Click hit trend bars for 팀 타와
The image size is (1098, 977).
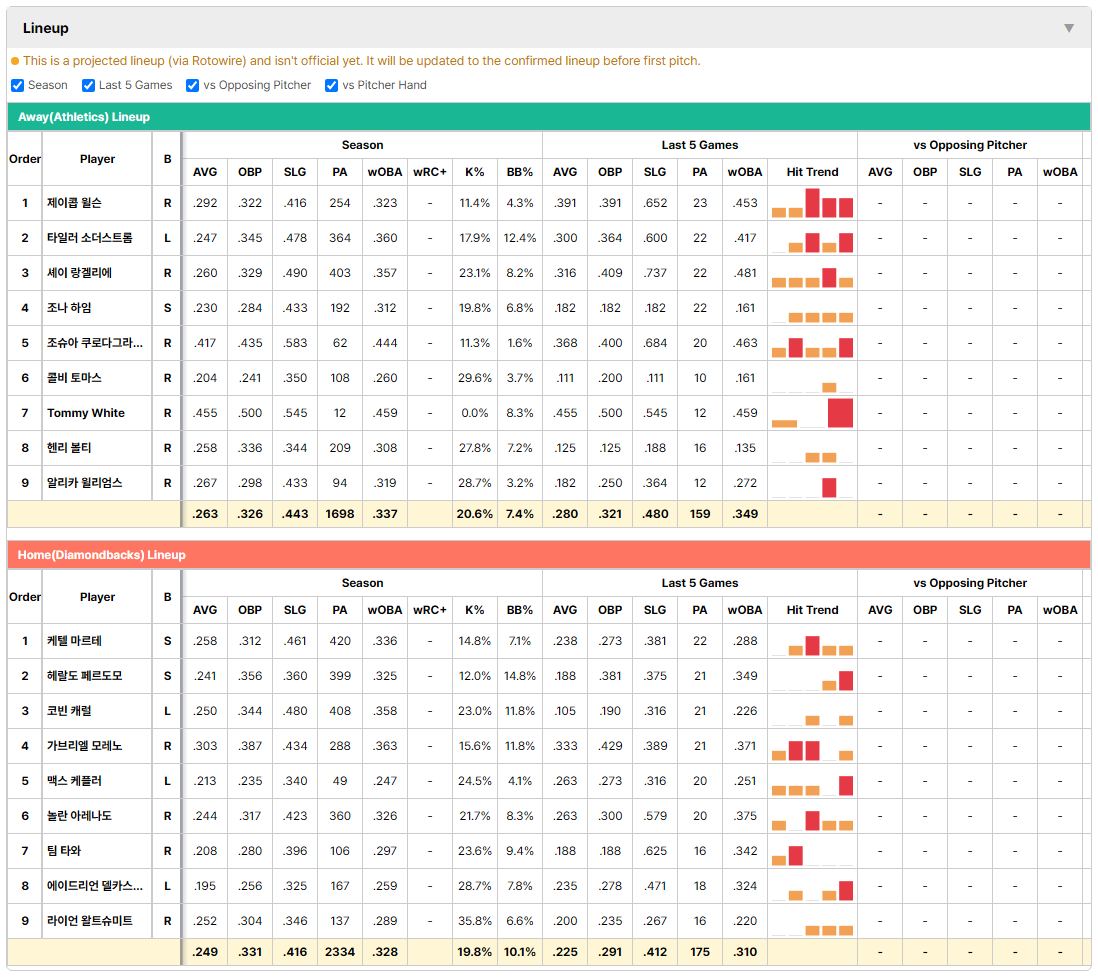click(x=812, y=851)
